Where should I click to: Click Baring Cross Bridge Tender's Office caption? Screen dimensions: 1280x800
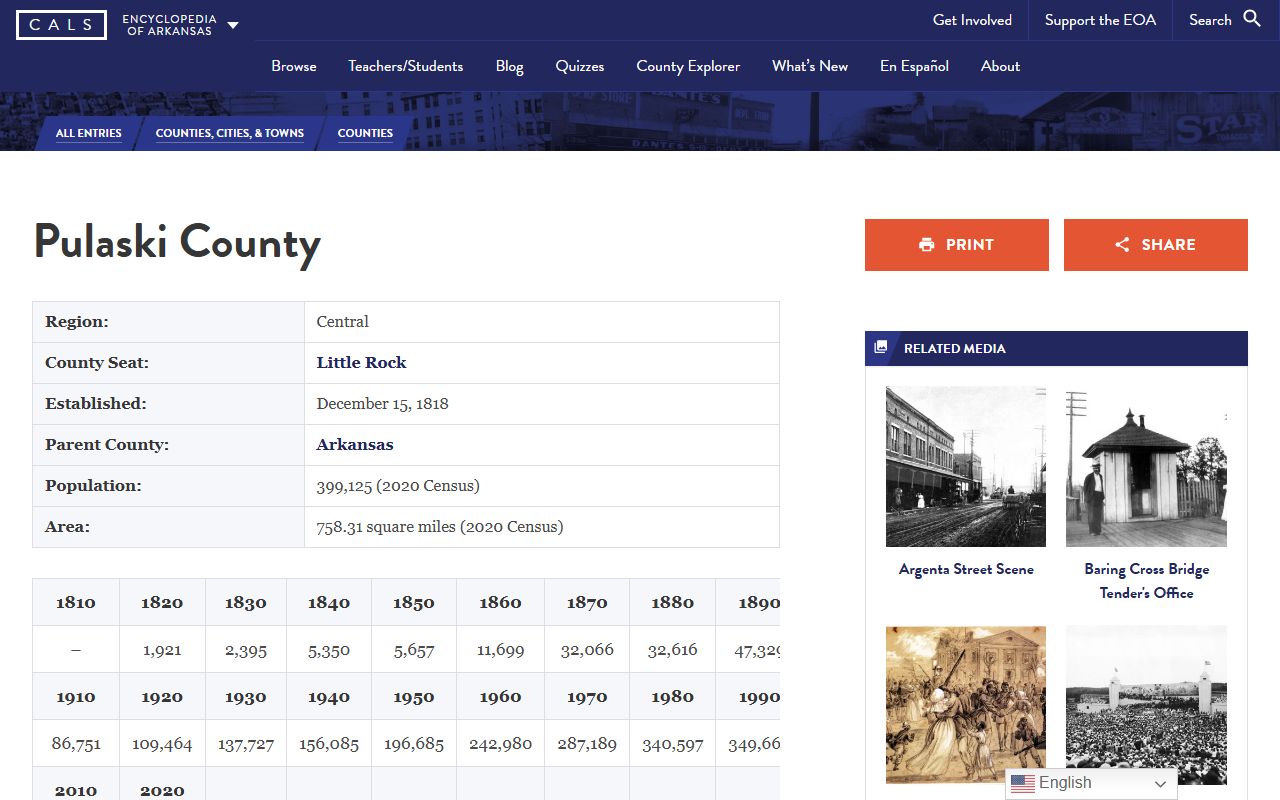click(x=1147, y=581)
